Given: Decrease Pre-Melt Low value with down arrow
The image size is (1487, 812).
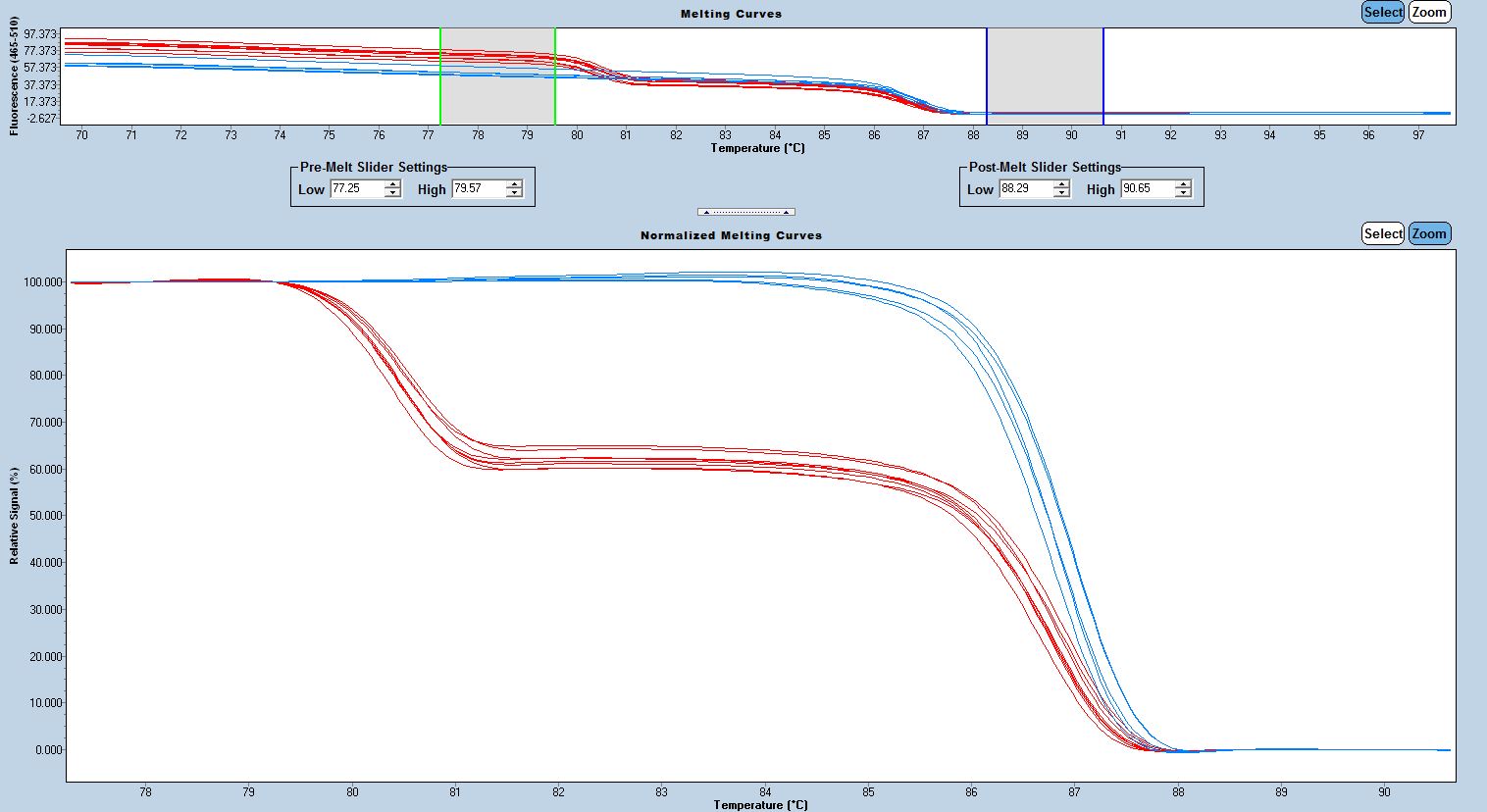Looking at the screenshot, I should (x=392, y=193).
